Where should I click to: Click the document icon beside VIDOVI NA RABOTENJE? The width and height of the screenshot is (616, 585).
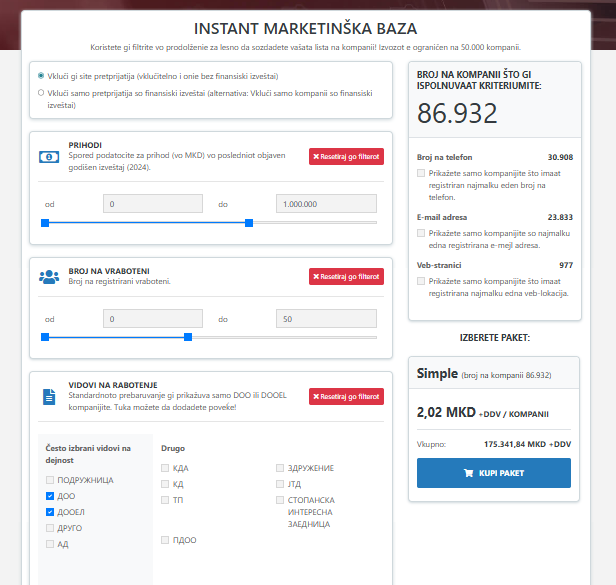click(49, 396)
